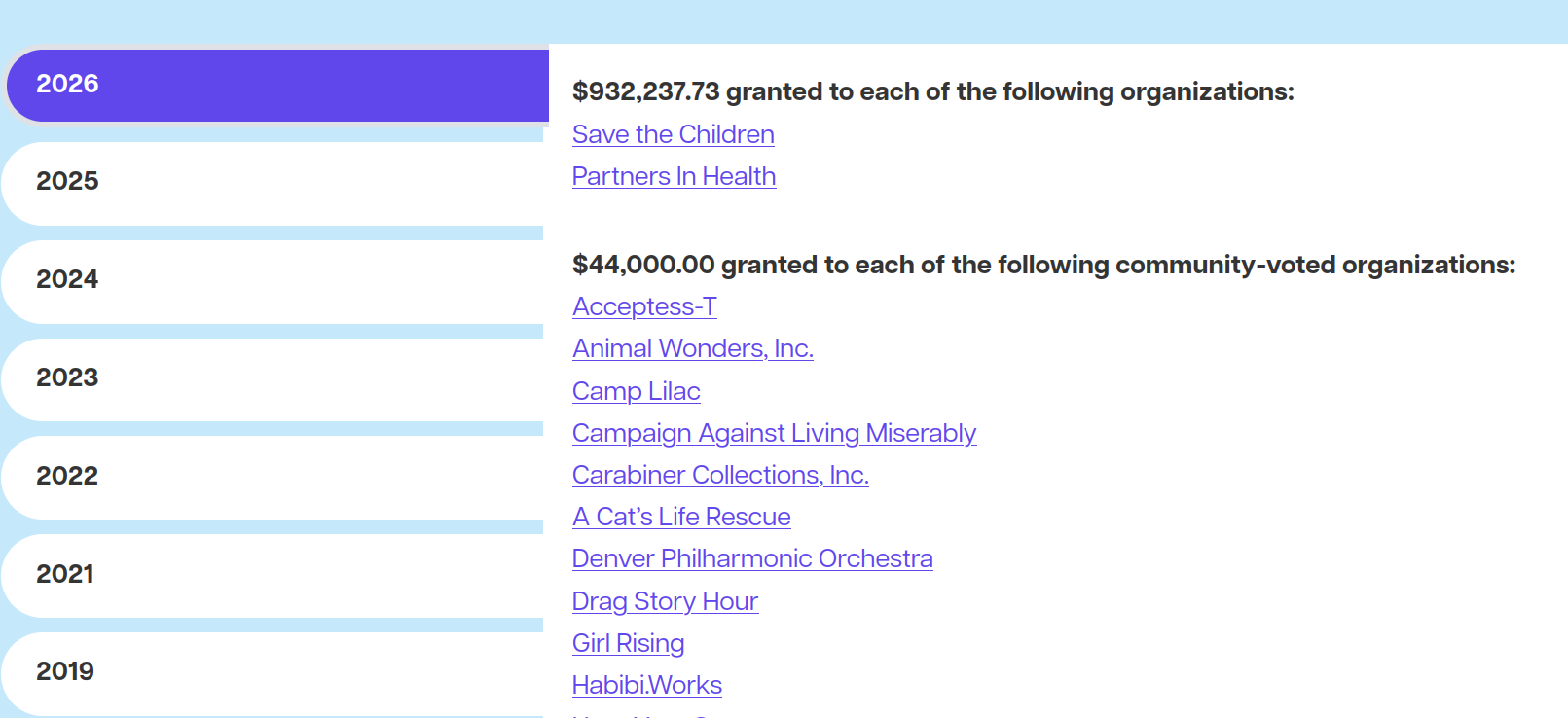The height and width of the screenshot is (718, 1568).
Task: Visit the Habibi.Works link
Action: click(647, 685)
